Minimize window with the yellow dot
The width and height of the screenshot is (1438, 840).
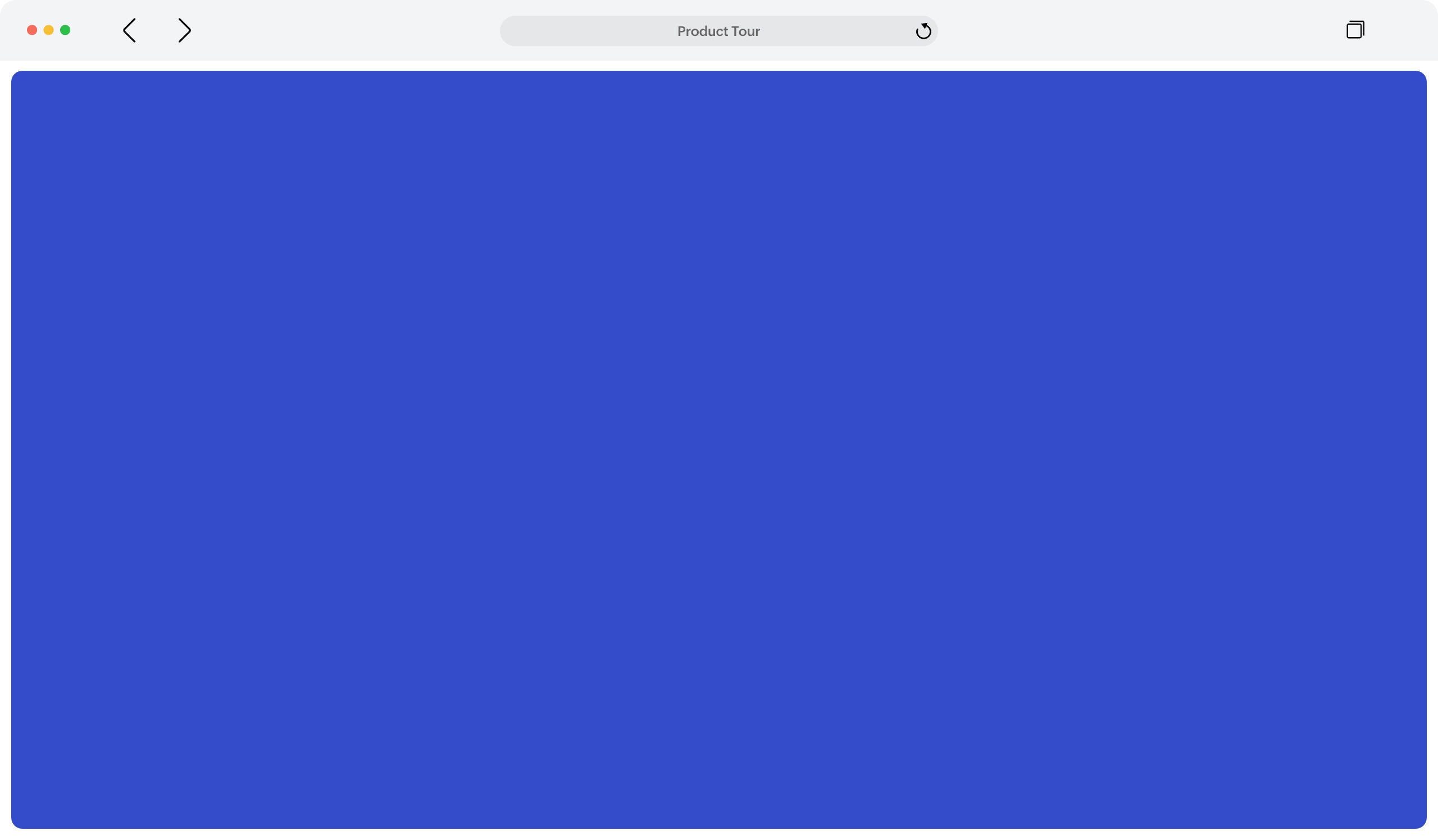48,30
